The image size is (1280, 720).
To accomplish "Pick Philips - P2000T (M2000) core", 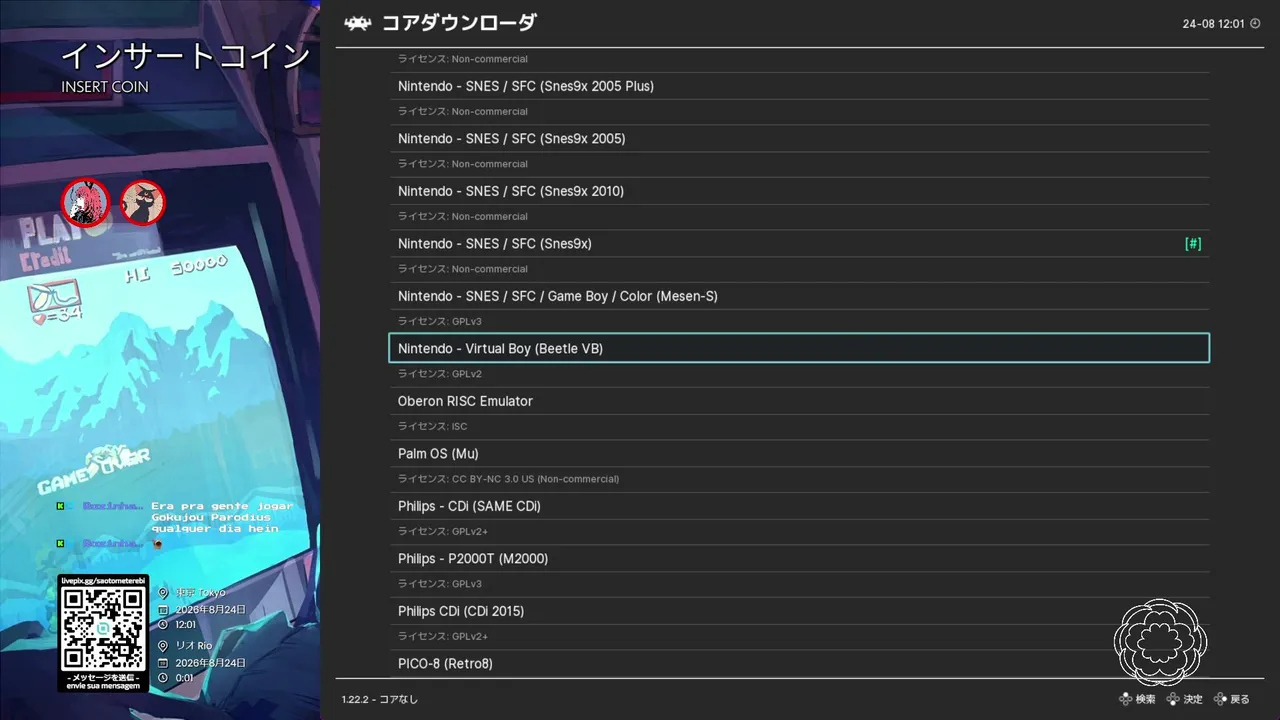I will click(x=799, y=559).
